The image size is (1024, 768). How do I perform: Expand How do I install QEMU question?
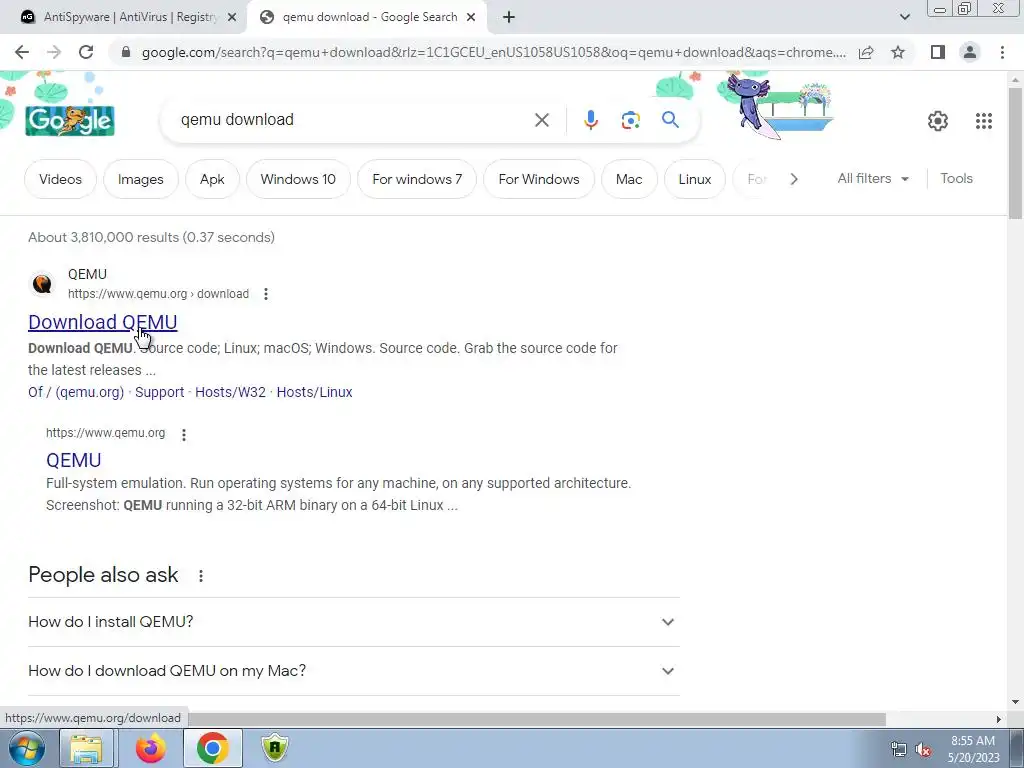click(353, 622)
